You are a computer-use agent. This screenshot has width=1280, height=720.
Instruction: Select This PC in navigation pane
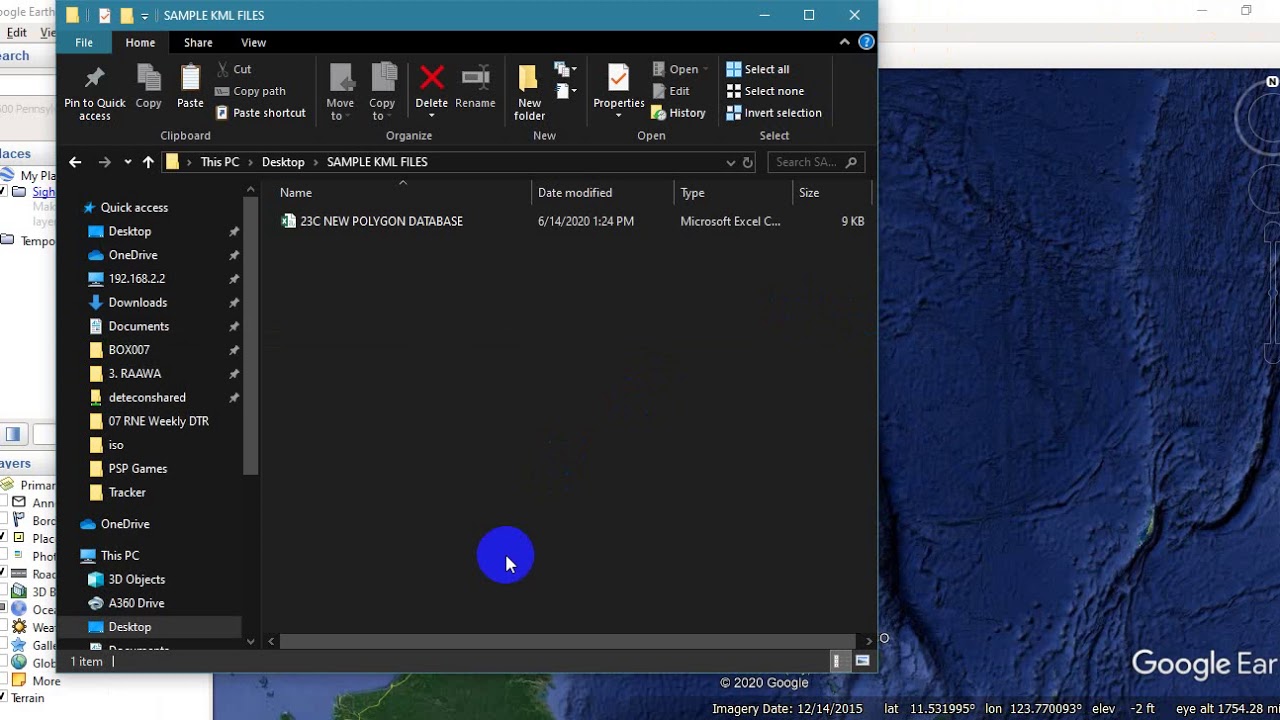tap(109, 556)
